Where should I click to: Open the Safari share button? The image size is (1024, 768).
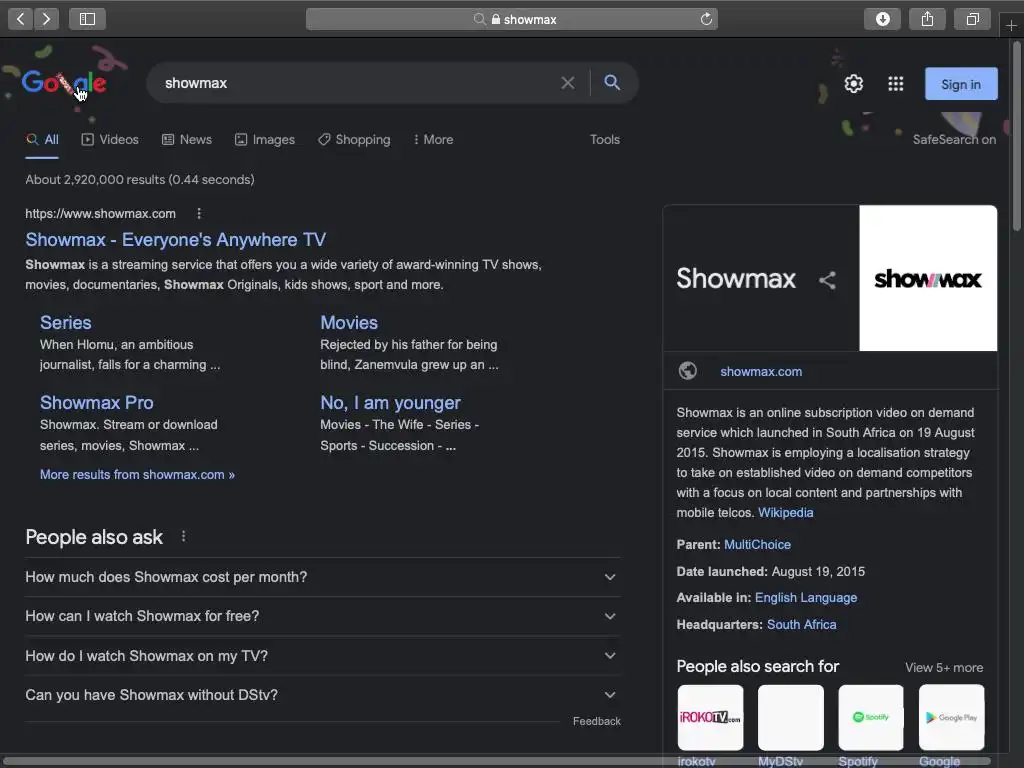coord(927,19)
